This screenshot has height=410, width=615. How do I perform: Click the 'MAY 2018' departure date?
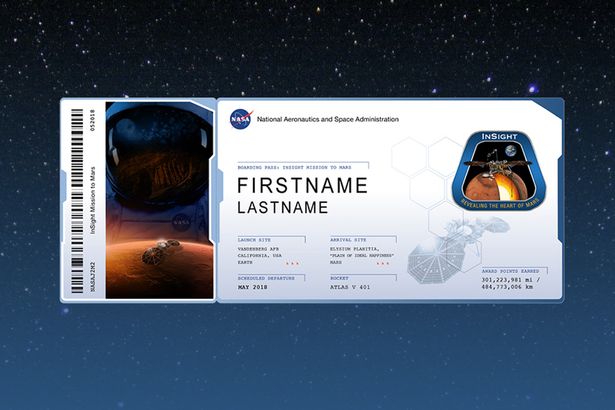(253, 287)
